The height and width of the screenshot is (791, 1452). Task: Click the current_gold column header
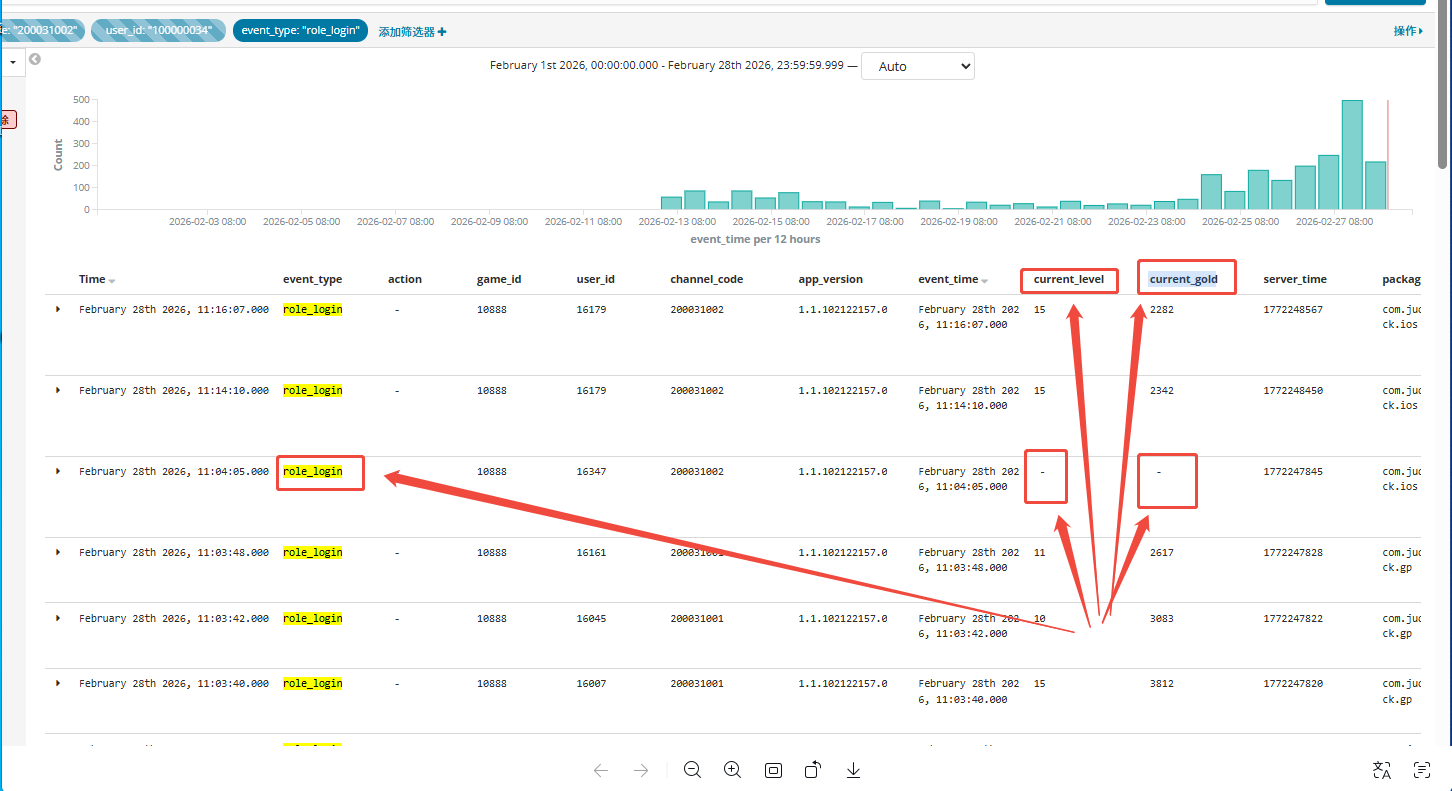point(1184,279)
